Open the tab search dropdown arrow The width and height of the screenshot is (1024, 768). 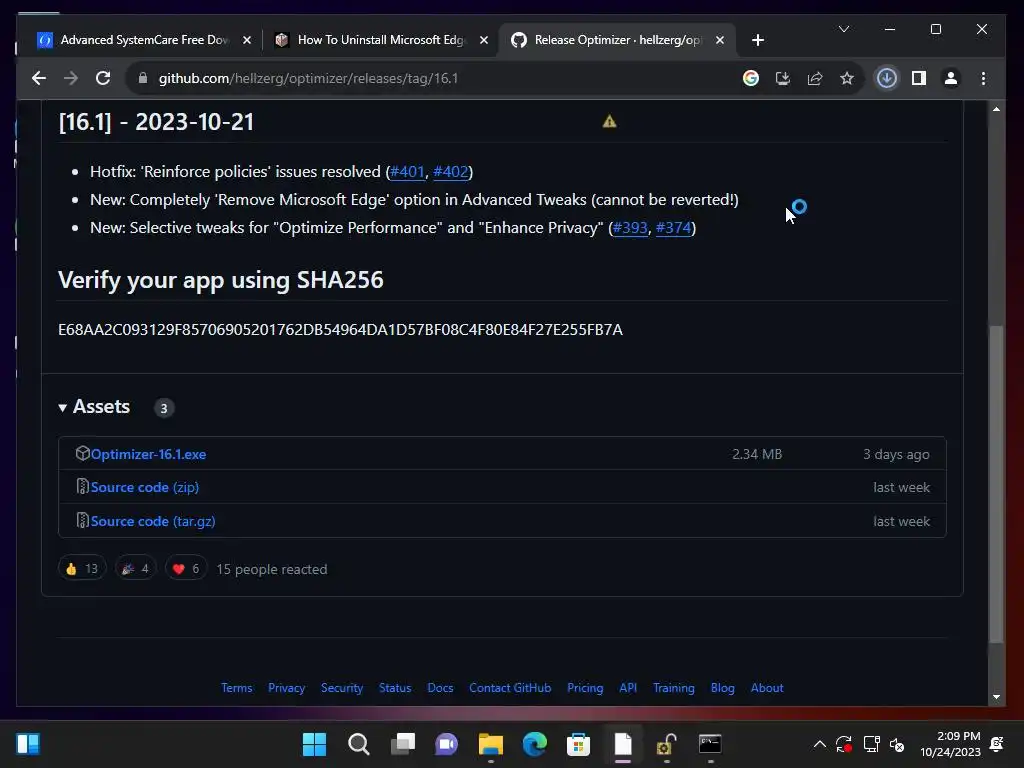[x=844, y=29]
